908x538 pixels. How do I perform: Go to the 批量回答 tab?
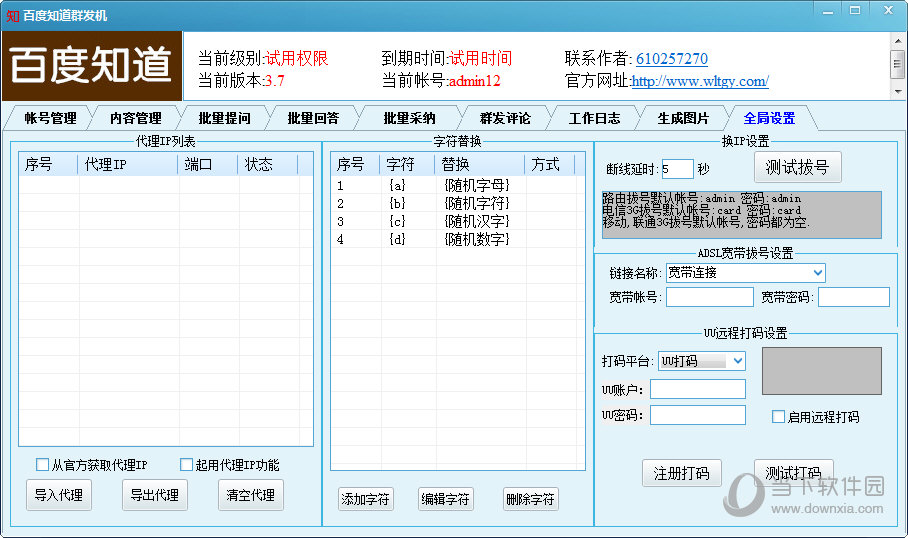313,118
